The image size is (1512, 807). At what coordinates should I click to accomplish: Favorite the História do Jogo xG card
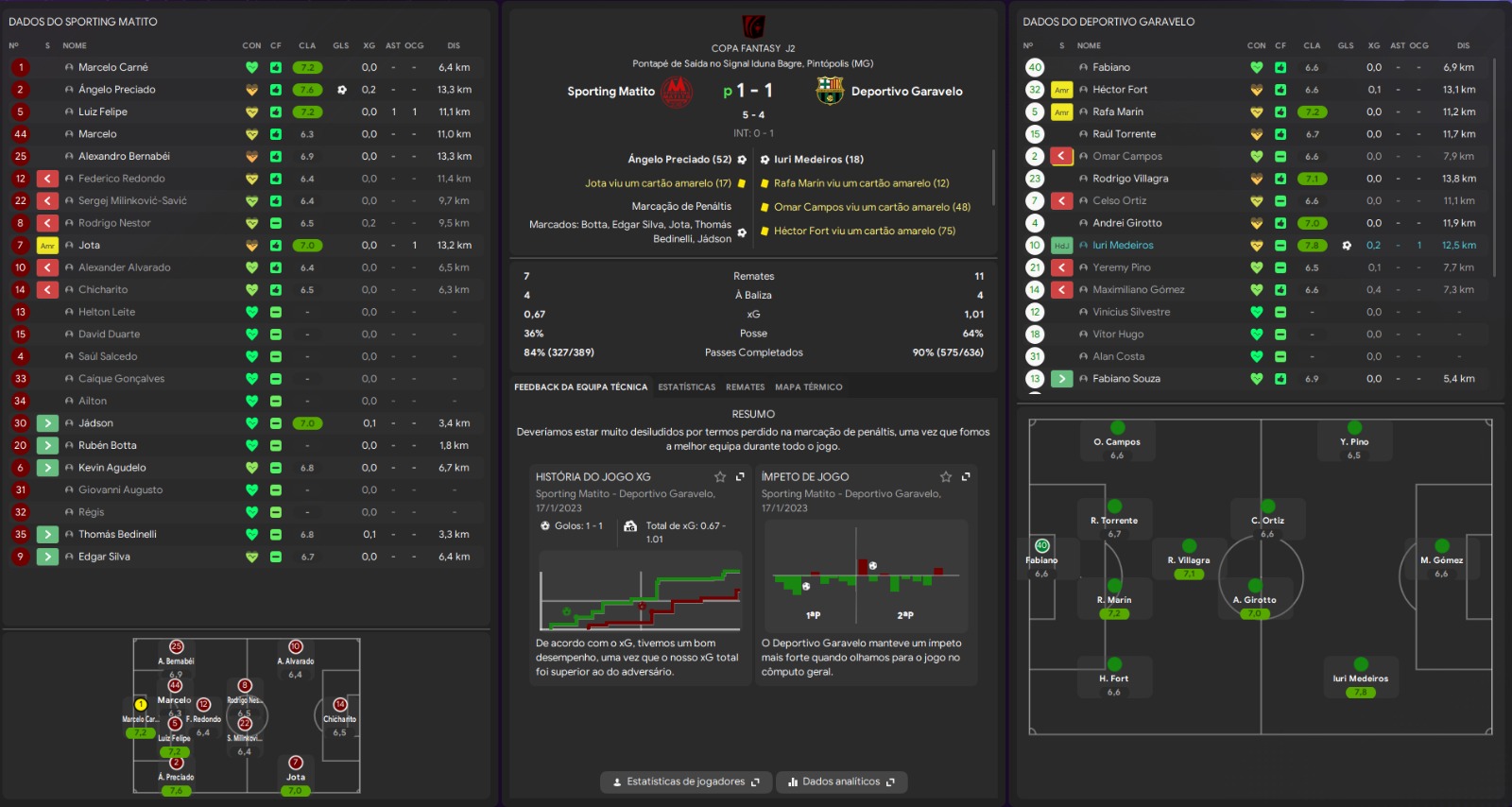(720, 477)
